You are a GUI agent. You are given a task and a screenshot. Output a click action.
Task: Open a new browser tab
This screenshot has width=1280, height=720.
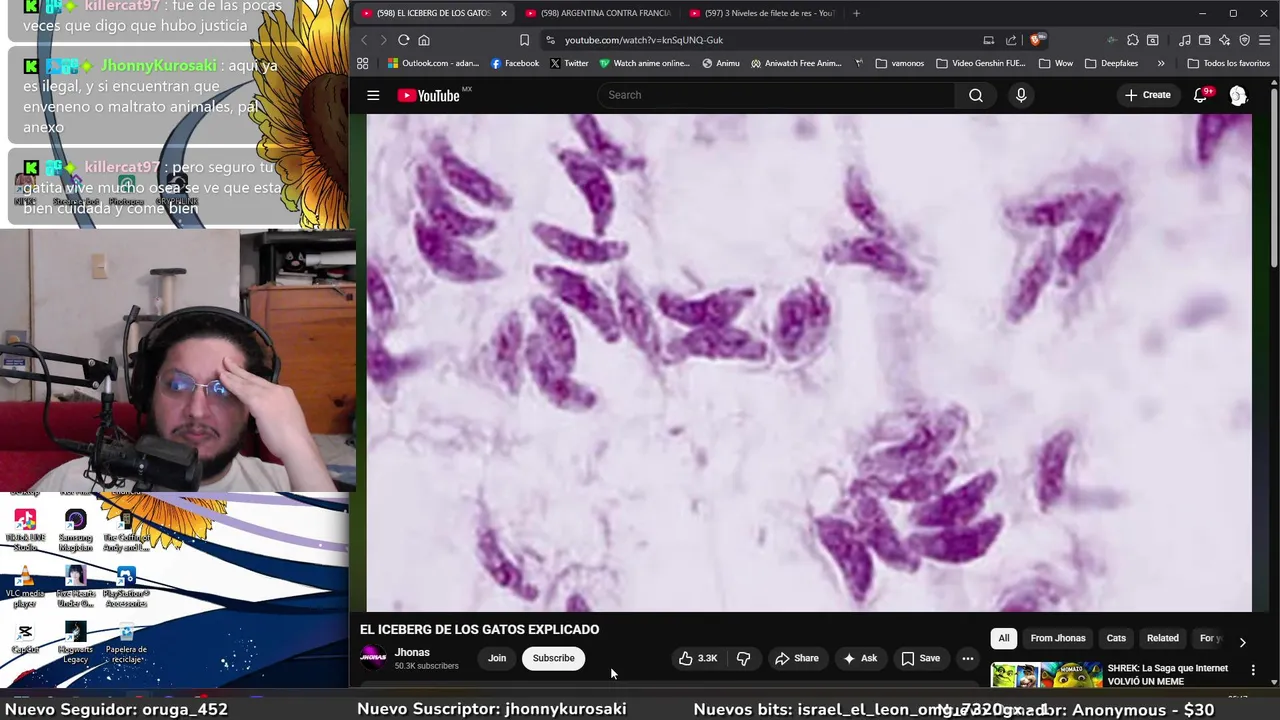tap(856, 13)
